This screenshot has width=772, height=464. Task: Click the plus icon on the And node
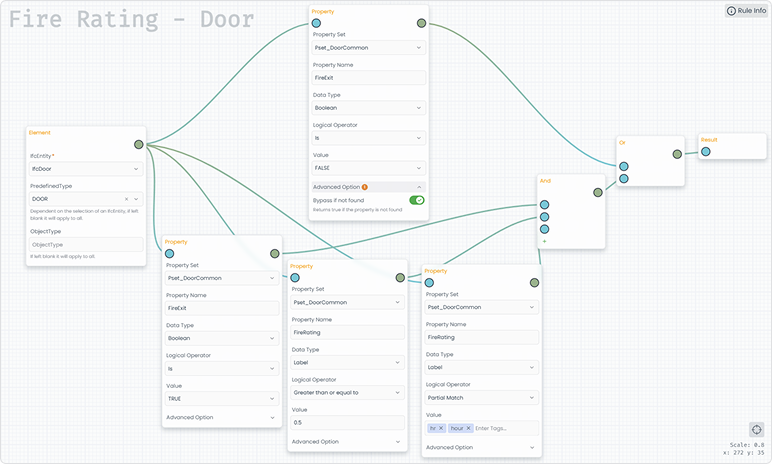pyautogui.click(x=544, y=241)
